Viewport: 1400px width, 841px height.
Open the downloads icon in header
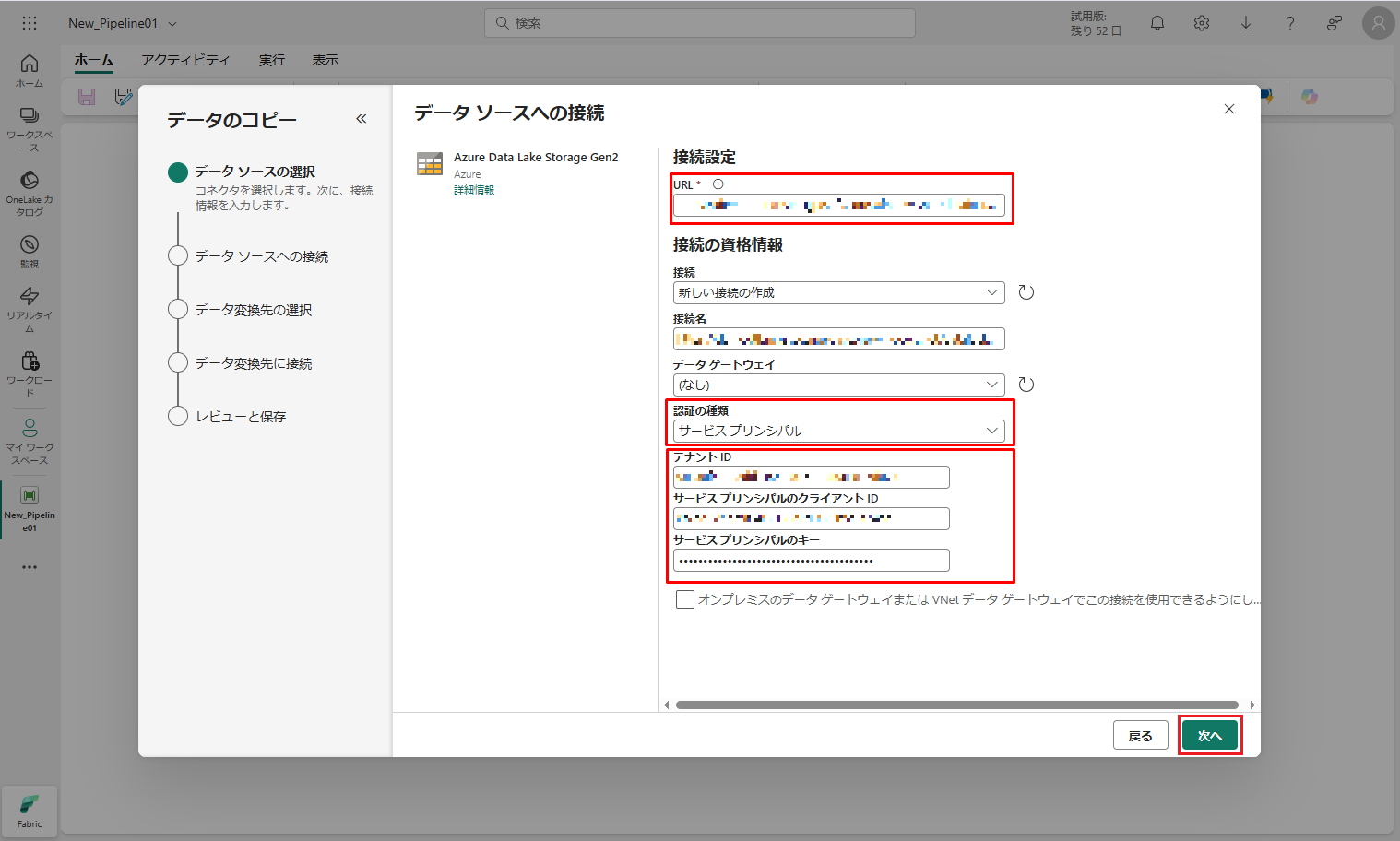pyautogui.click(x=1246, y=23)
